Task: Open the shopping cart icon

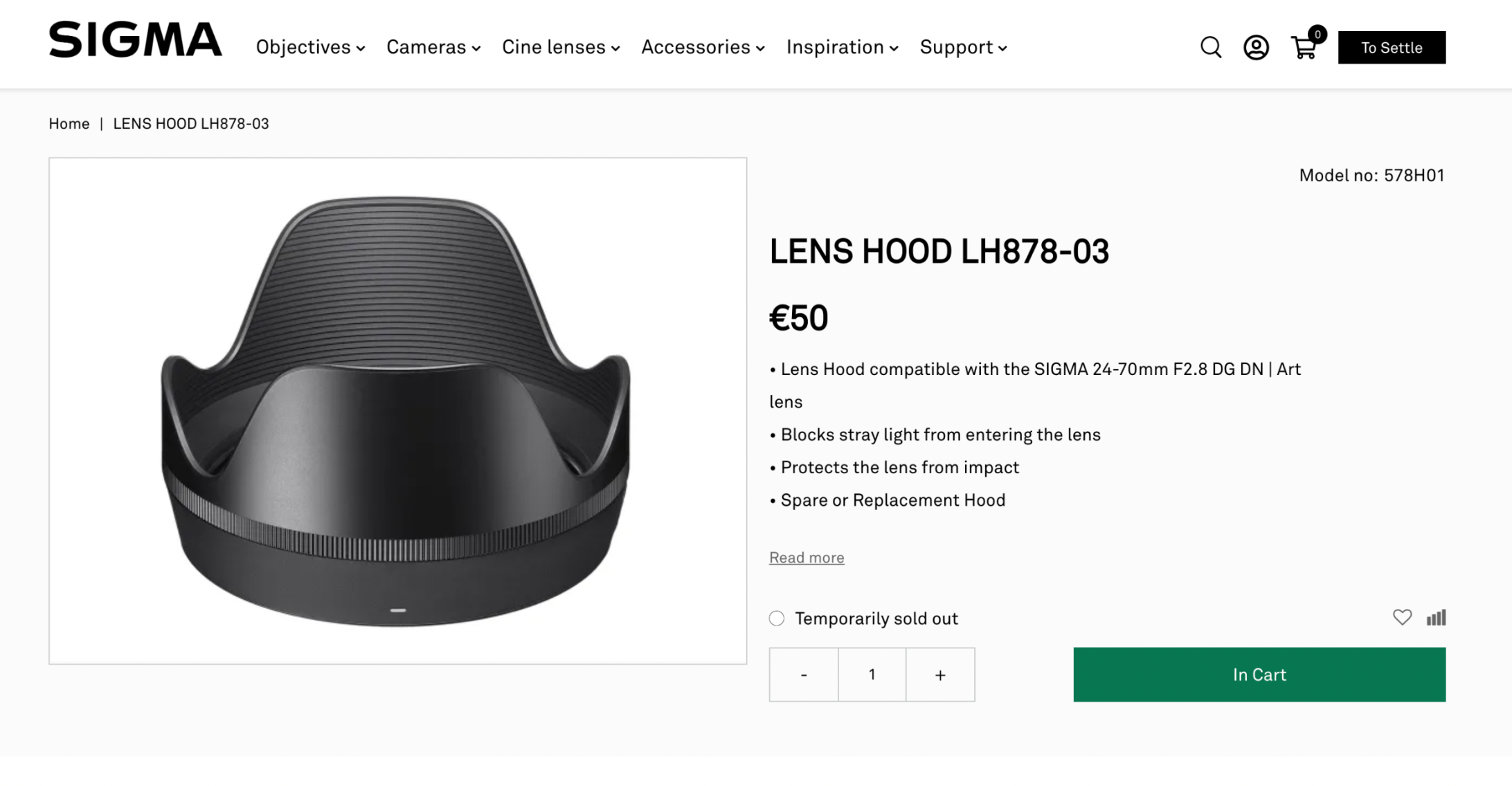Action: pyautogui.click(x=1304, y=48)
